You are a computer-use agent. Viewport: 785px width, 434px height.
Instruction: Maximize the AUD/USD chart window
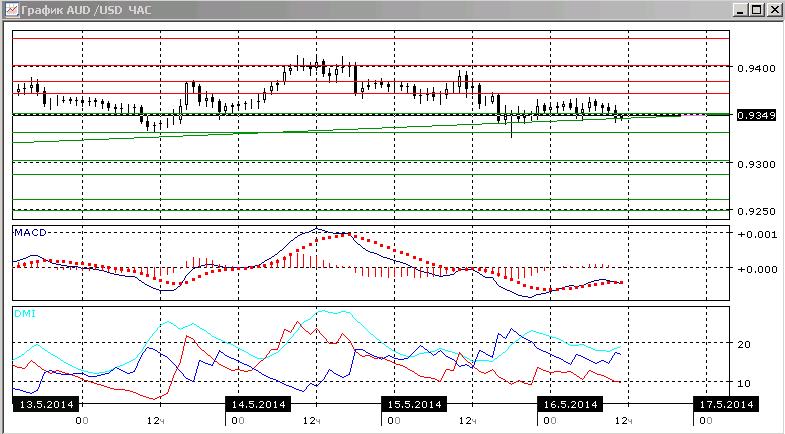pyautogui.click(x=757, y=10)
